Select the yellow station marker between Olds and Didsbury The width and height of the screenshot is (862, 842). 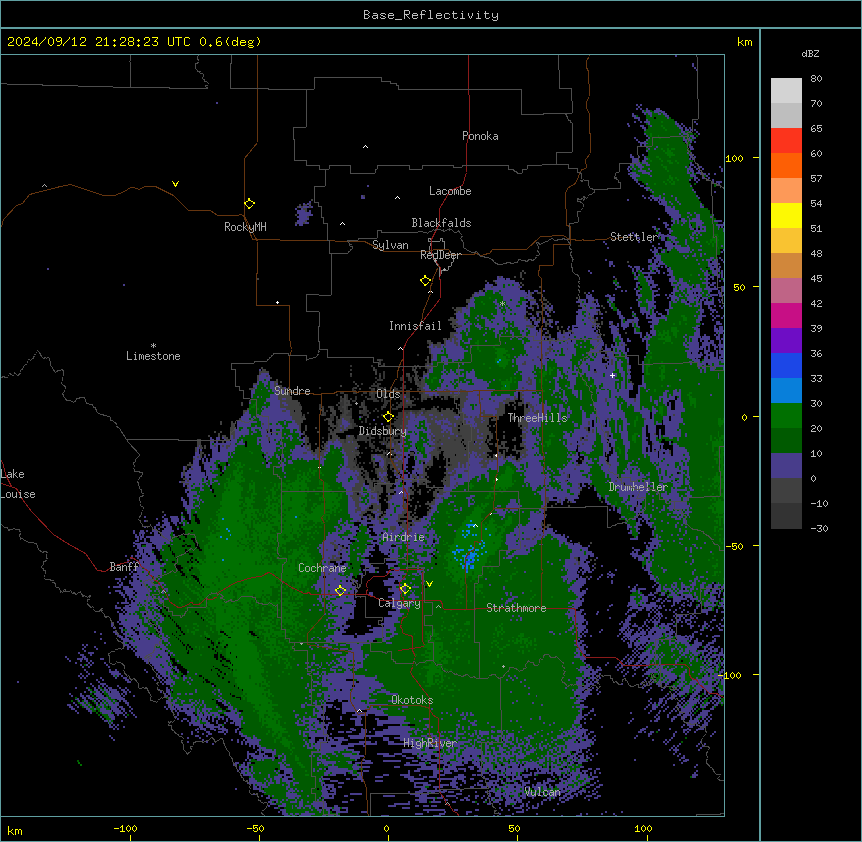(x=388, y=416)
